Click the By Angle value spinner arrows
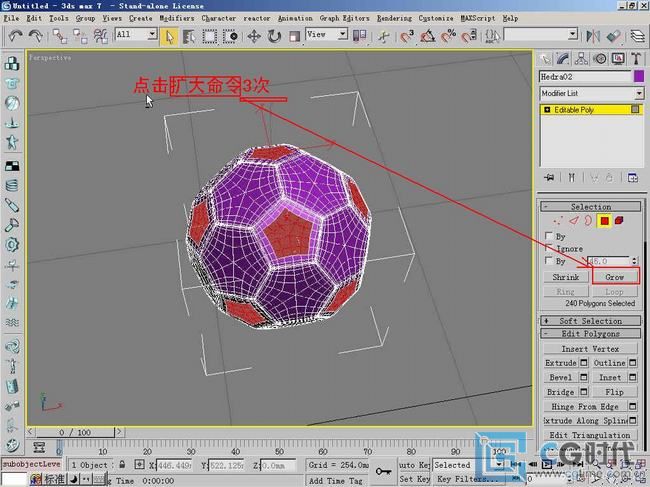Image resolution: width=650 pixels, height=487 pixels. pos(634,261)
